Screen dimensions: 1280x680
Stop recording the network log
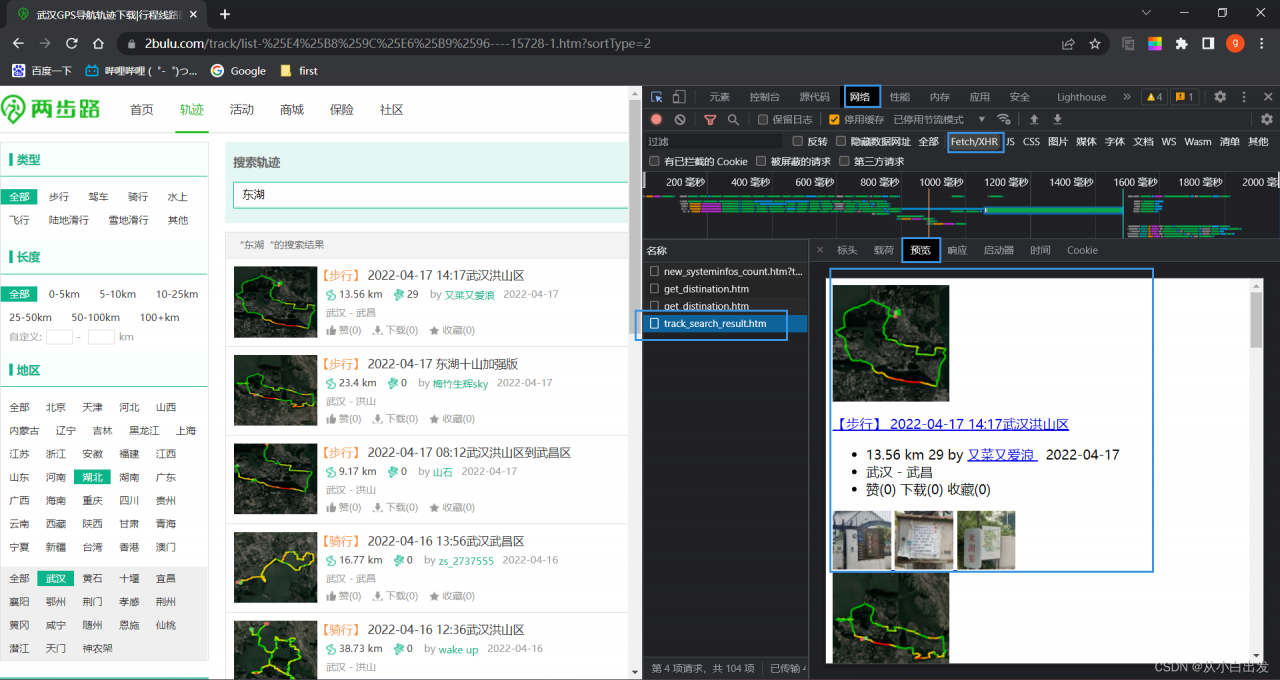[x=657, y=120]
